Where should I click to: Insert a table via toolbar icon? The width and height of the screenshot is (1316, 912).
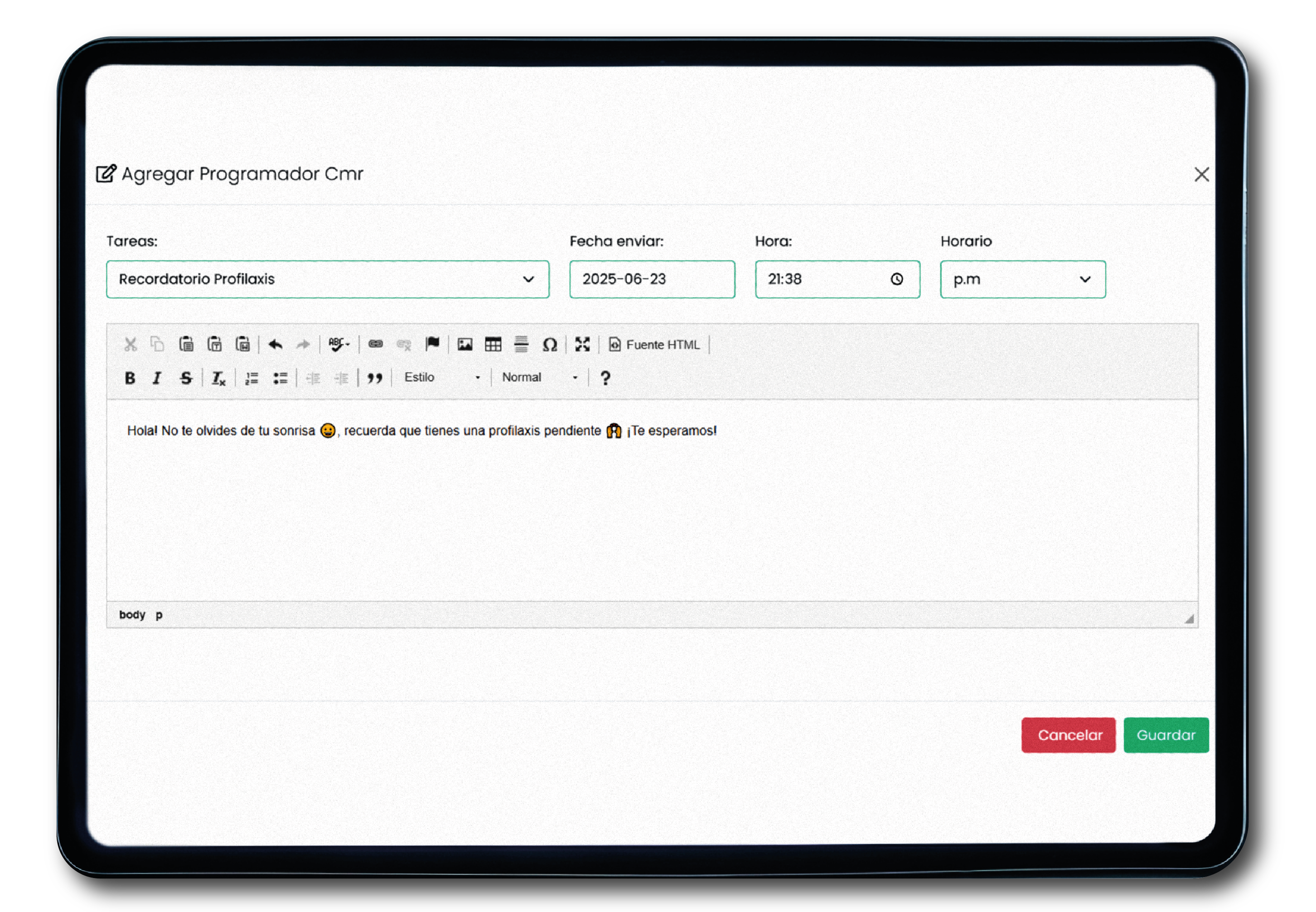click(493, 344)
